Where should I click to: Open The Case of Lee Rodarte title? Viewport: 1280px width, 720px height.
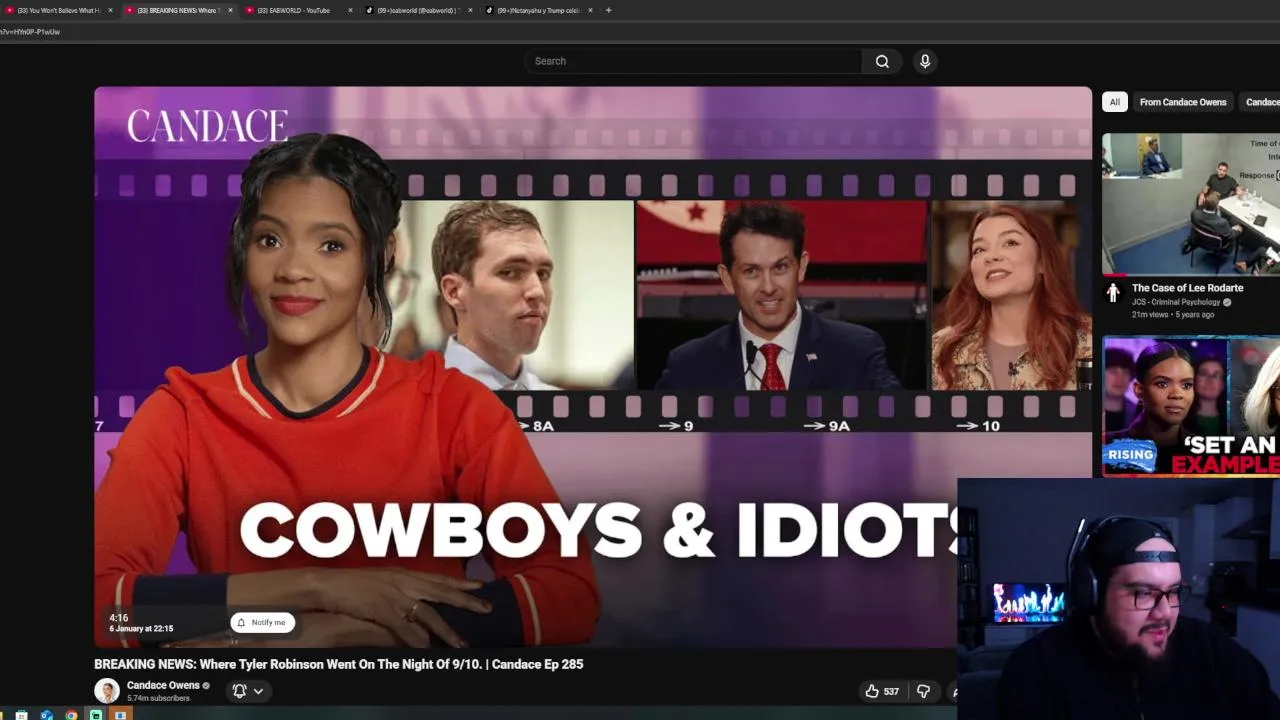tap(1187, 288)
